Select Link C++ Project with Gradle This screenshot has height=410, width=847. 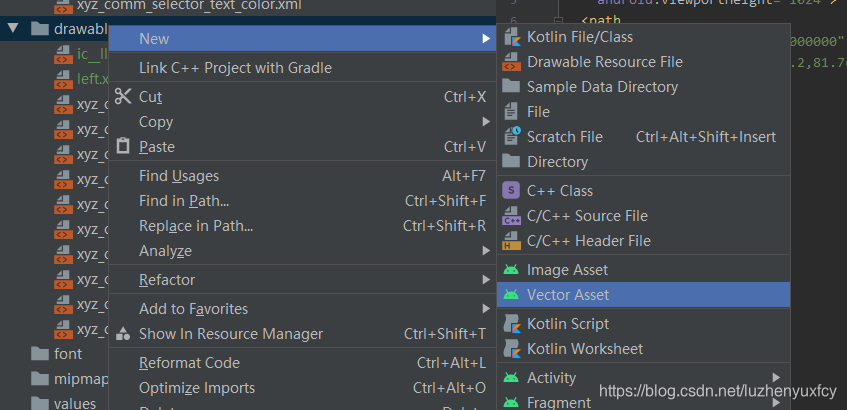(235, 68)
